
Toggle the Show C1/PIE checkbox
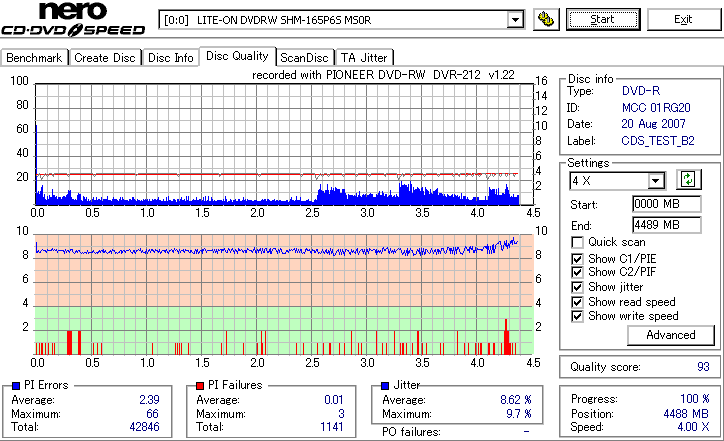pyautogui.click(x=577, y=259)
